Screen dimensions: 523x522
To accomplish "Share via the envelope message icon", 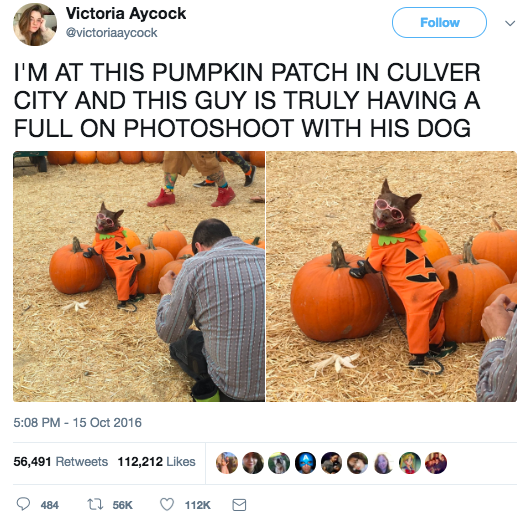I will pyautogui.click(x=239, y=505).
